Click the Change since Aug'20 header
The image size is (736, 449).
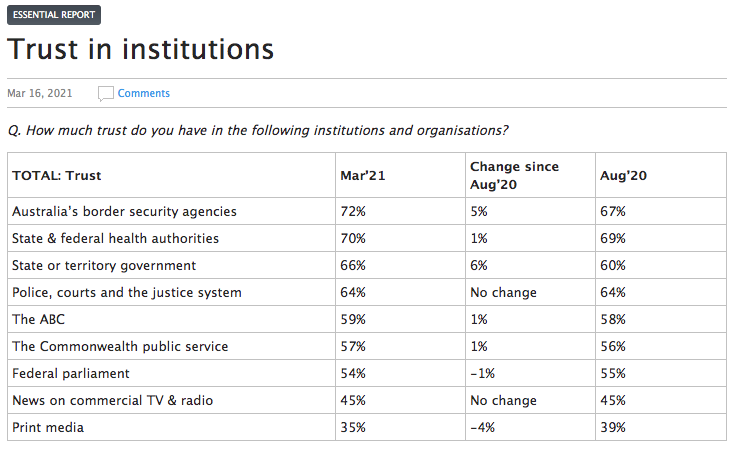(x=514, y=176)
